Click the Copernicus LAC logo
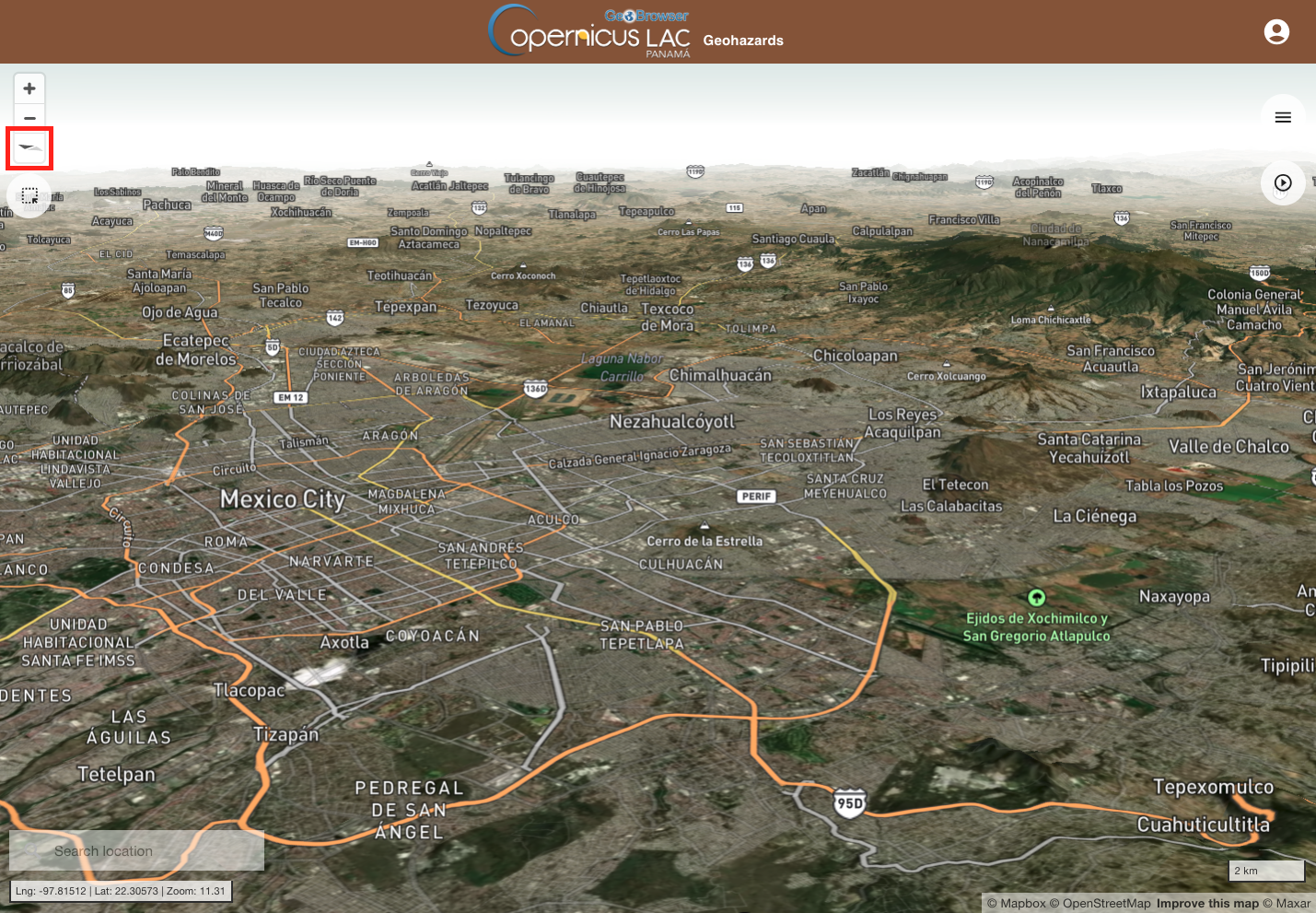The width and height of the screenshot is (1316, 913). coord(589,32)
